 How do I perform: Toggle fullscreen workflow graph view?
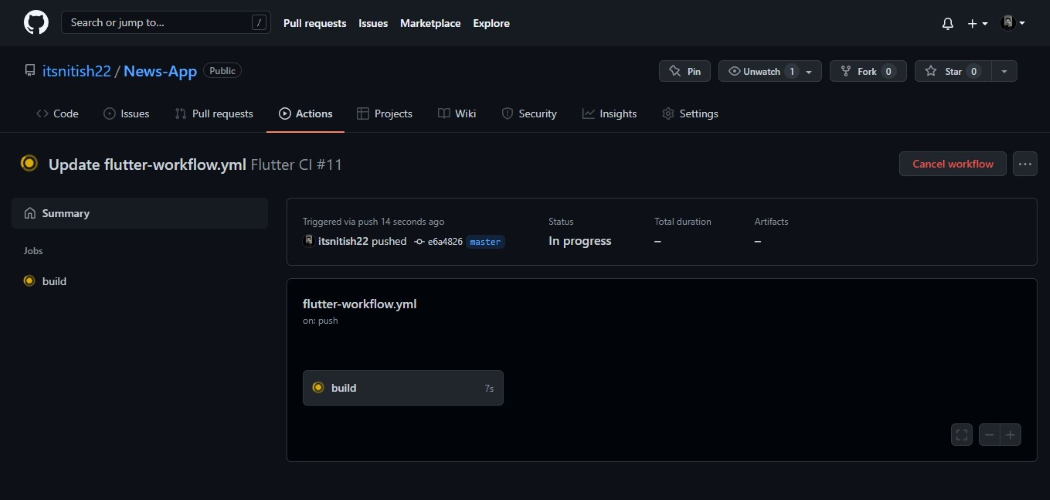[x=962, y=435]
